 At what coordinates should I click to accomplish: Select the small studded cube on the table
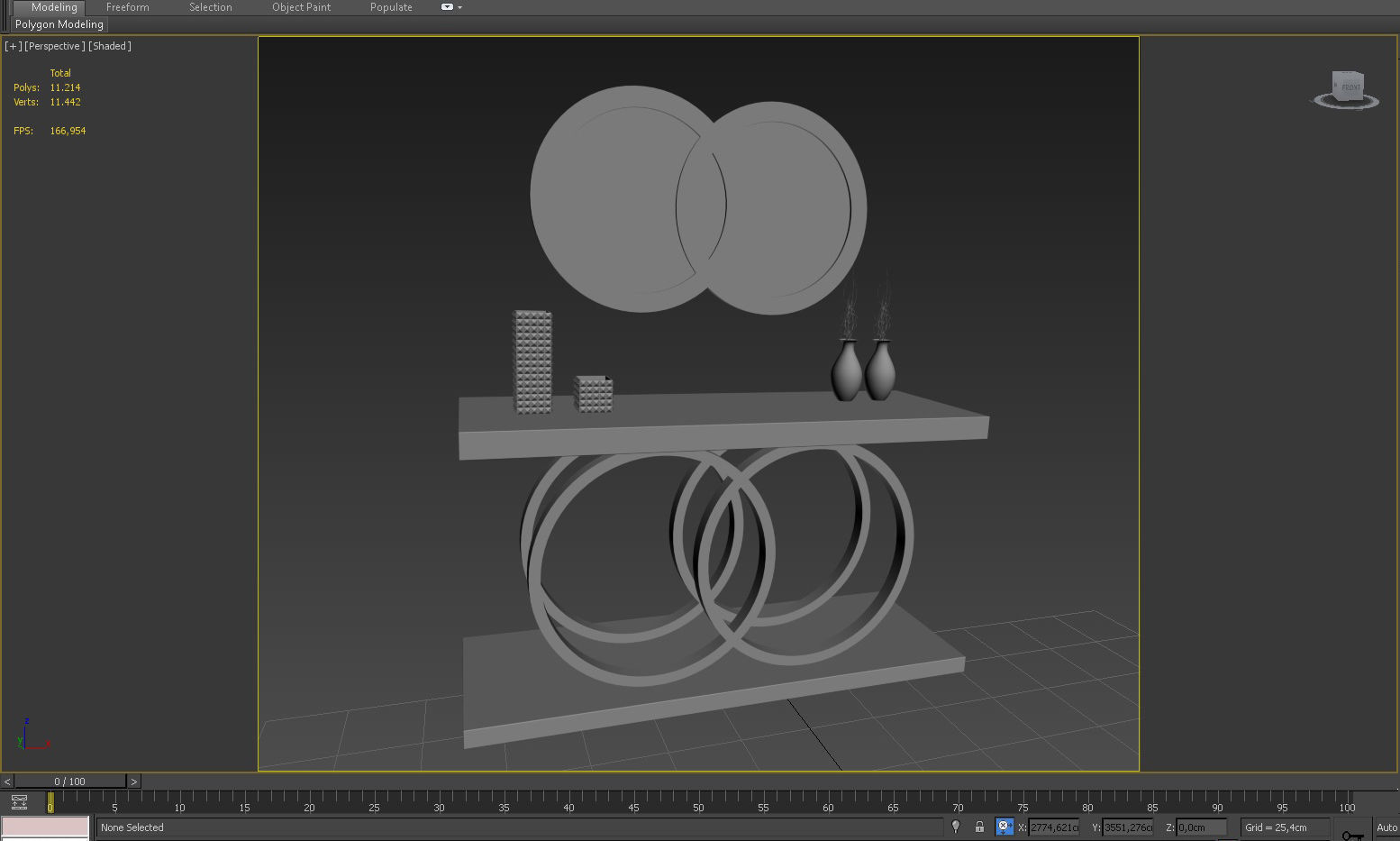pos(593,394)
